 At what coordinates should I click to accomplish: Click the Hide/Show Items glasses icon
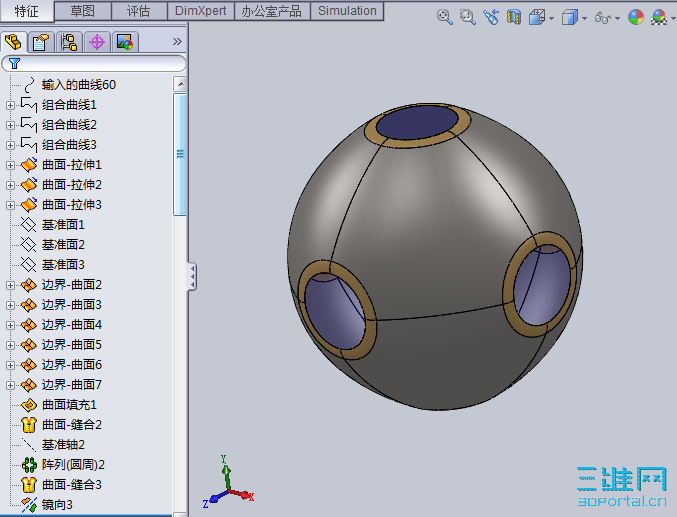[603, 17]
